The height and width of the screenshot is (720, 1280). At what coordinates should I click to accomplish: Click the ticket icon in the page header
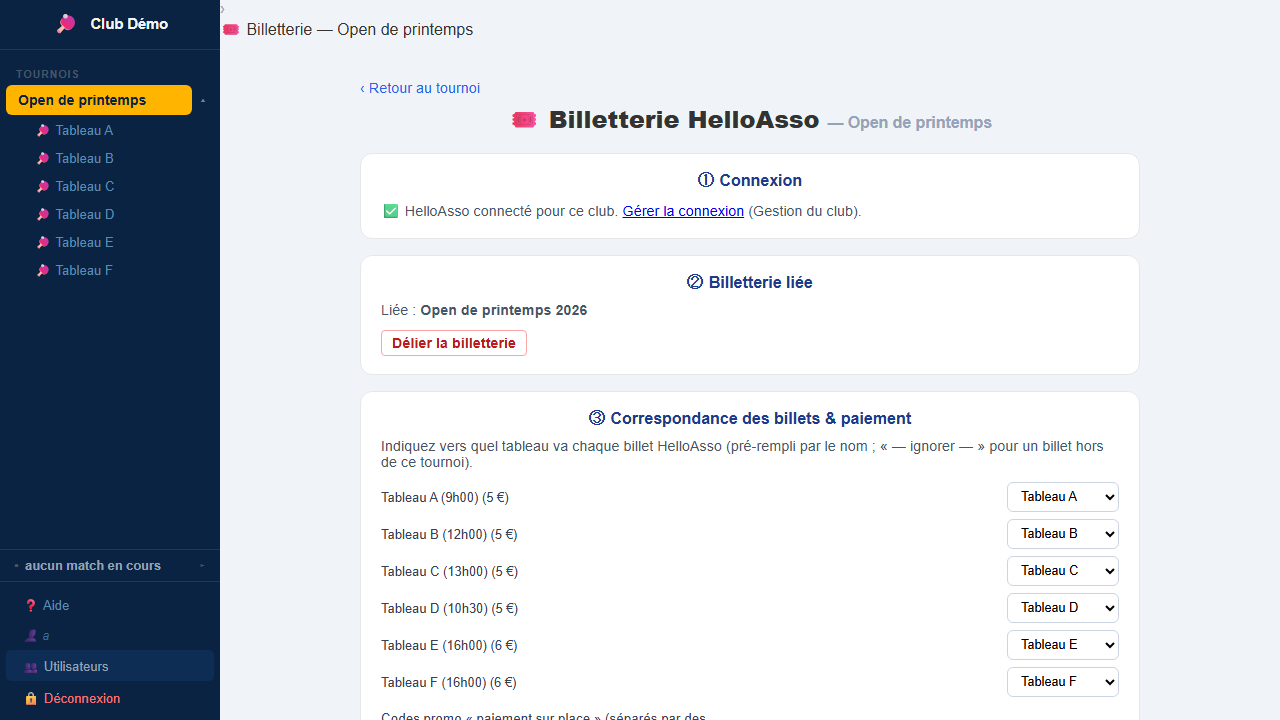tap(231, 30)
